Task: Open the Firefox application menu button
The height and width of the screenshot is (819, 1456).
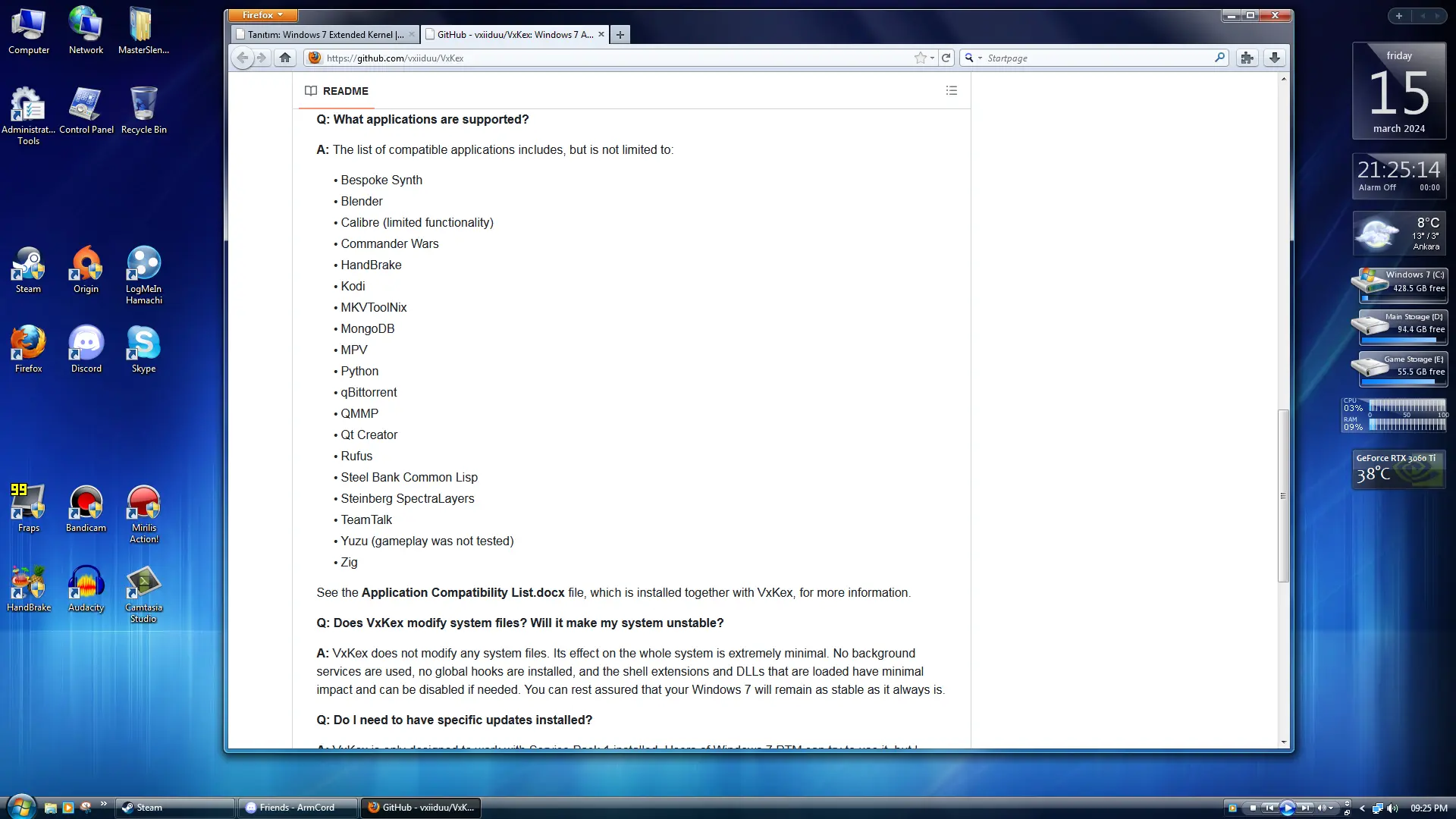Action: click(262, 15)
